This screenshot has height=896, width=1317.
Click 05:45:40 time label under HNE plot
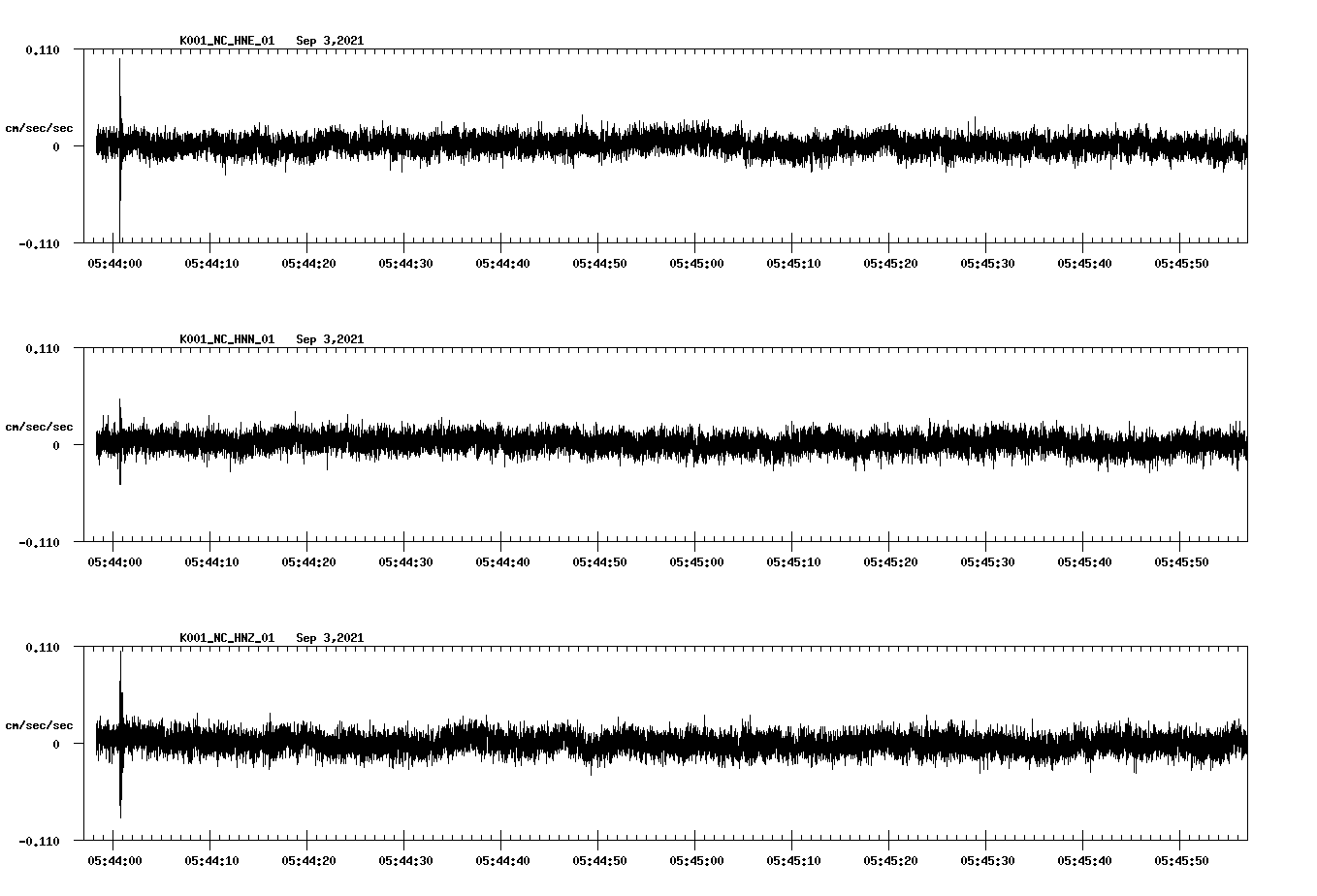(1085, 263)
